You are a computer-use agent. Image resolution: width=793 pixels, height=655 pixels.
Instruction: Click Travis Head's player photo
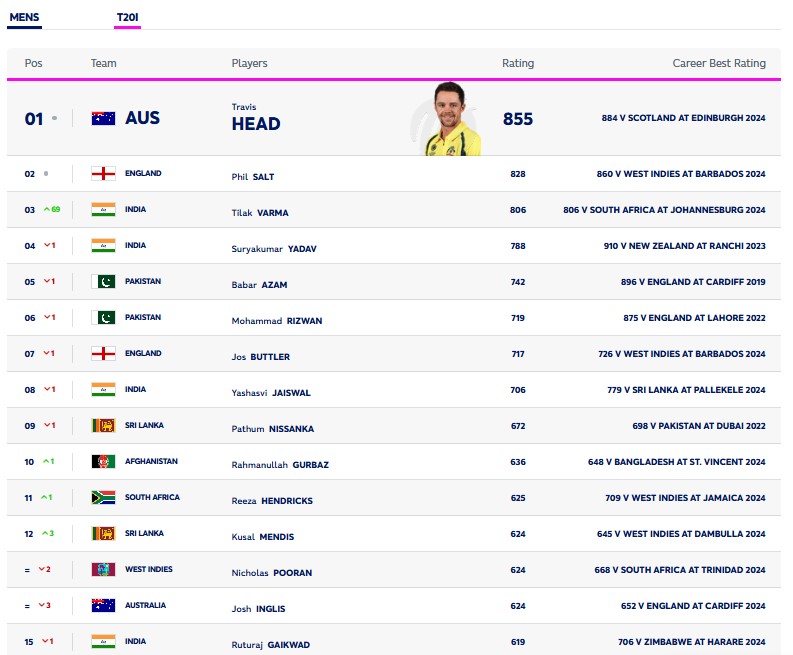[451, 119]
